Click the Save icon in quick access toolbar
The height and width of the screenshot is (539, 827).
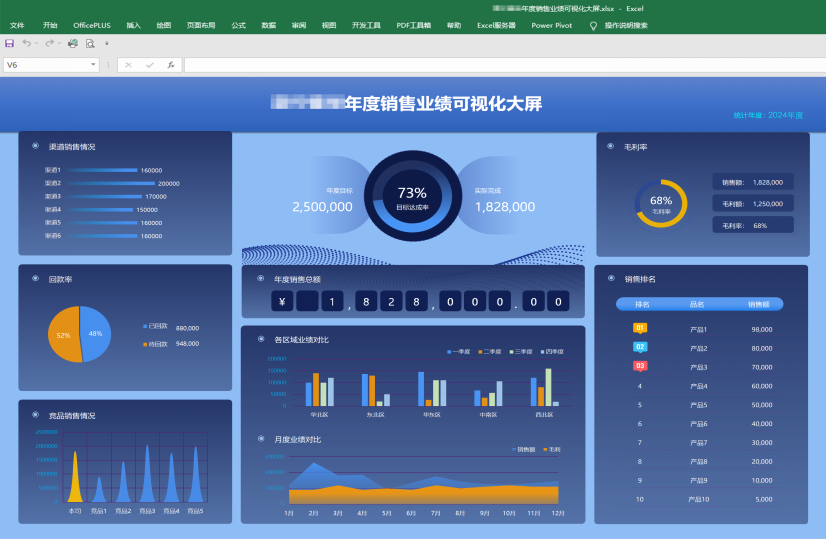[9, 44]
